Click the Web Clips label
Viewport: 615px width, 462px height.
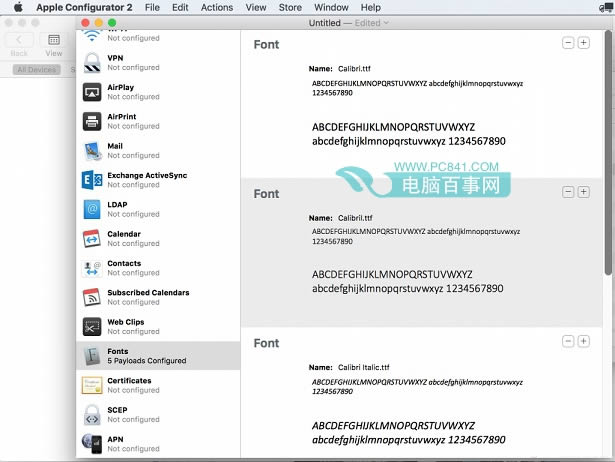(x=126, y=322)
